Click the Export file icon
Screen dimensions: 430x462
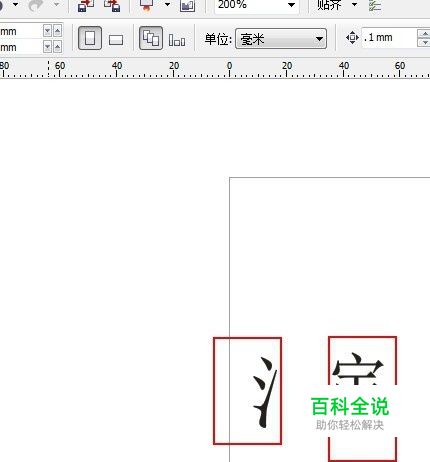(112, 5)
